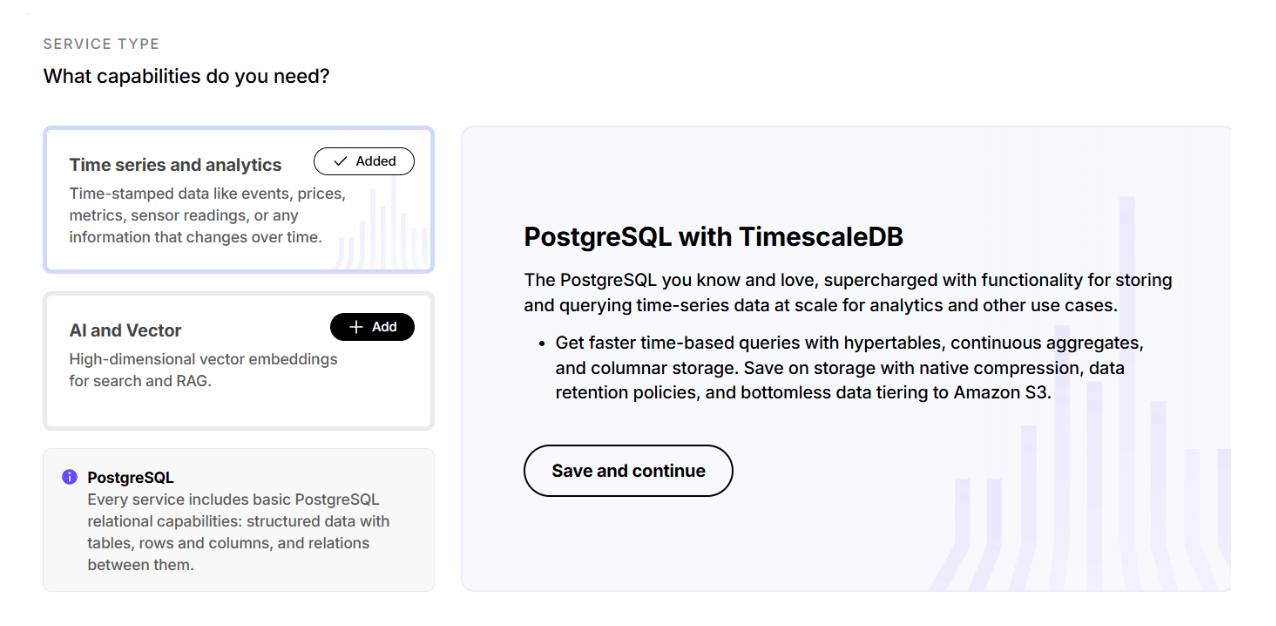The image size is (1276, 626).
Task: Click the PostgreSQL with TimescaleDB heading
Action: click(x=713, y=237)
